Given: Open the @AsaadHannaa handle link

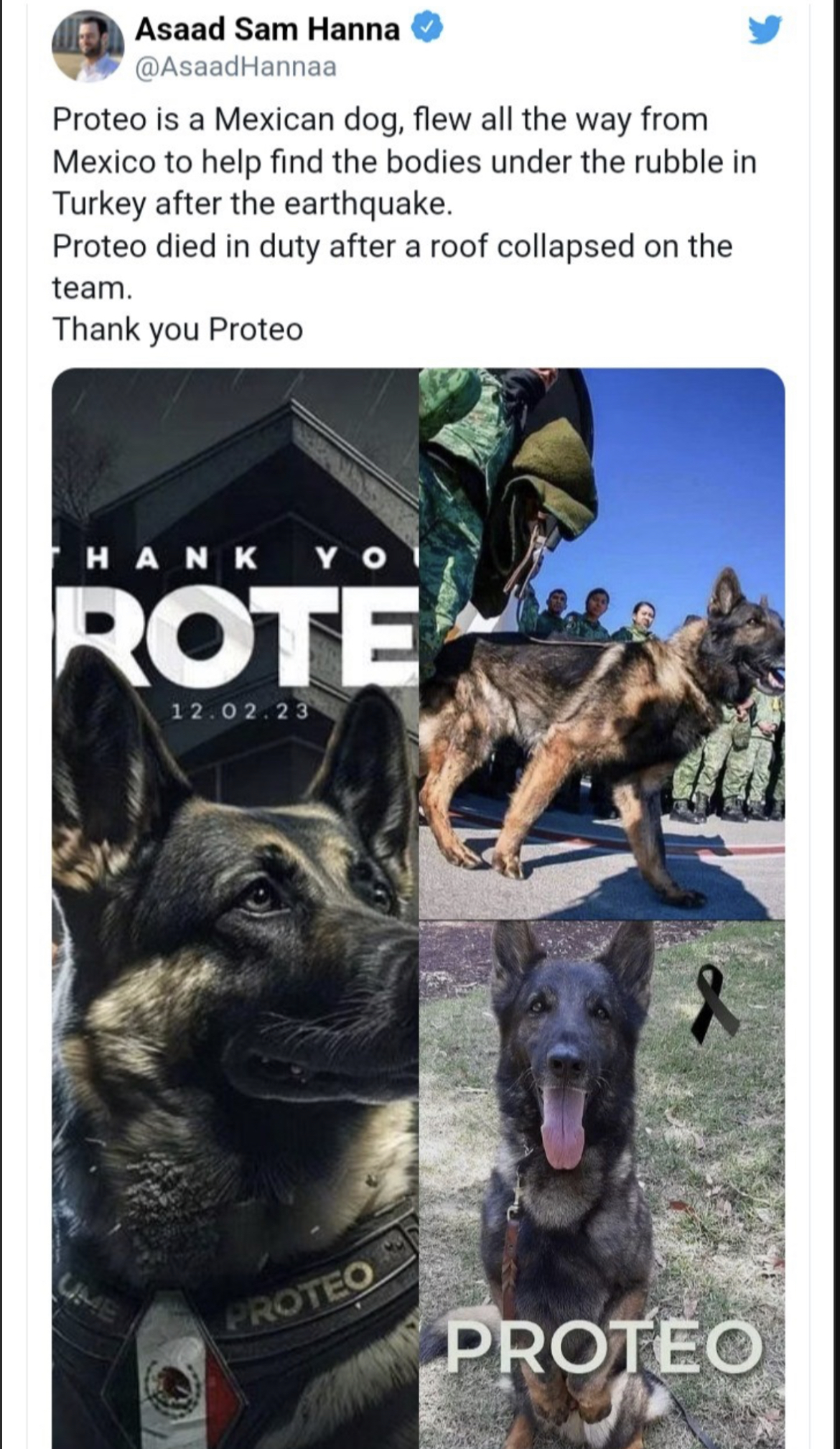Looking at the screenshot, I should pos(235,67).
